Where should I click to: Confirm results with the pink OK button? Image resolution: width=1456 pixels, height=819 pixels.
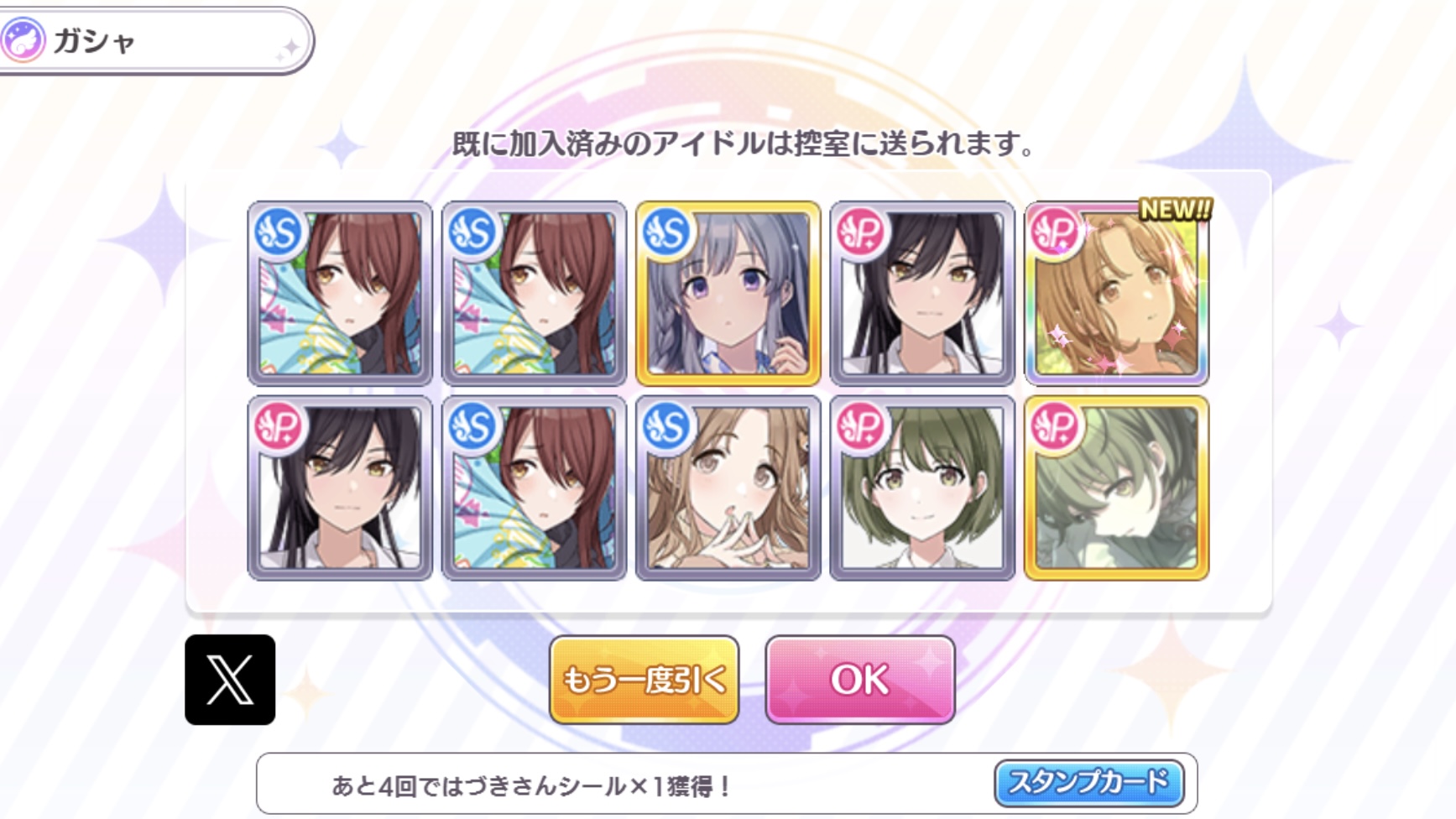click(860, 680)
